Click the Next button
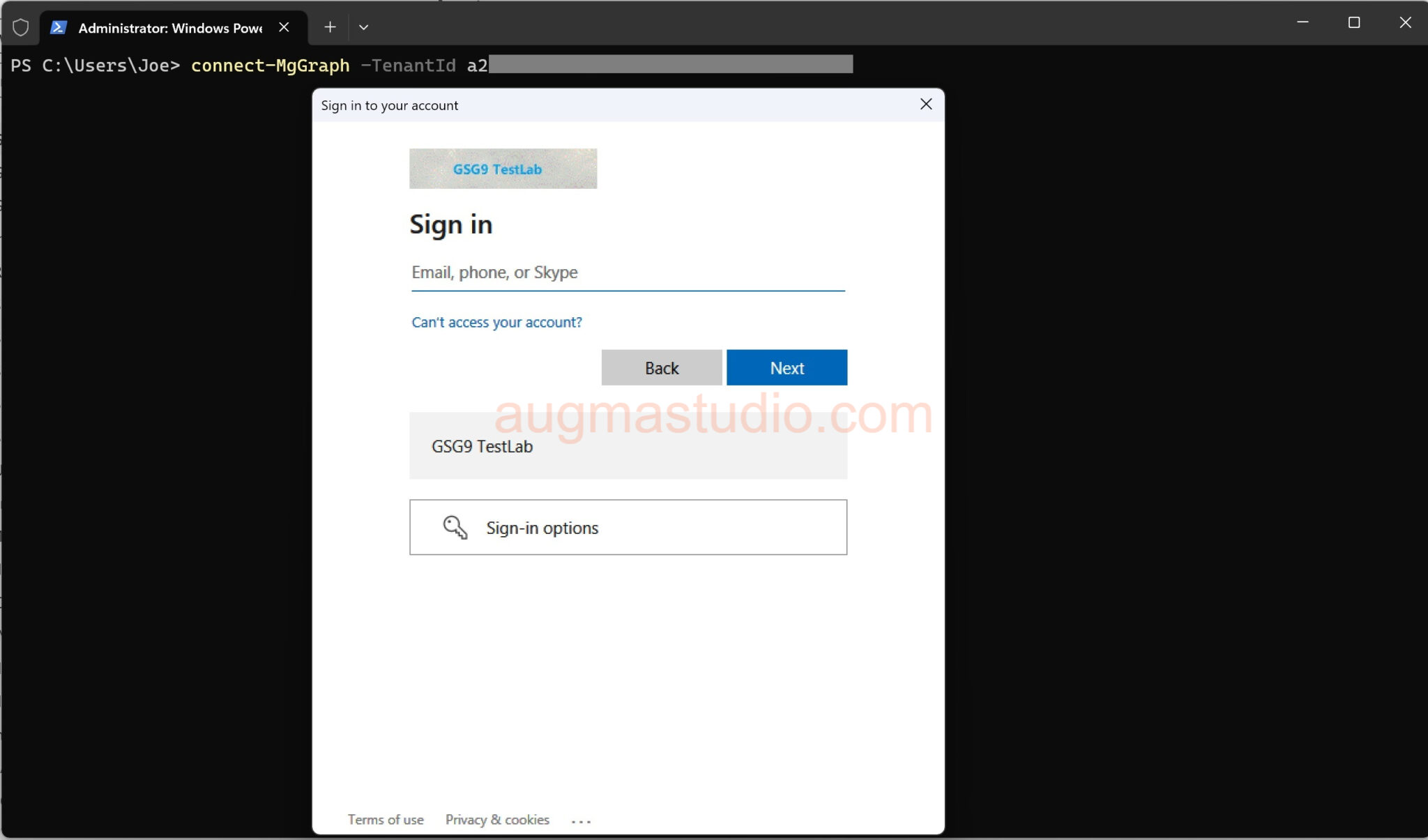This screenshot has height=840, width=1428. 786,367
